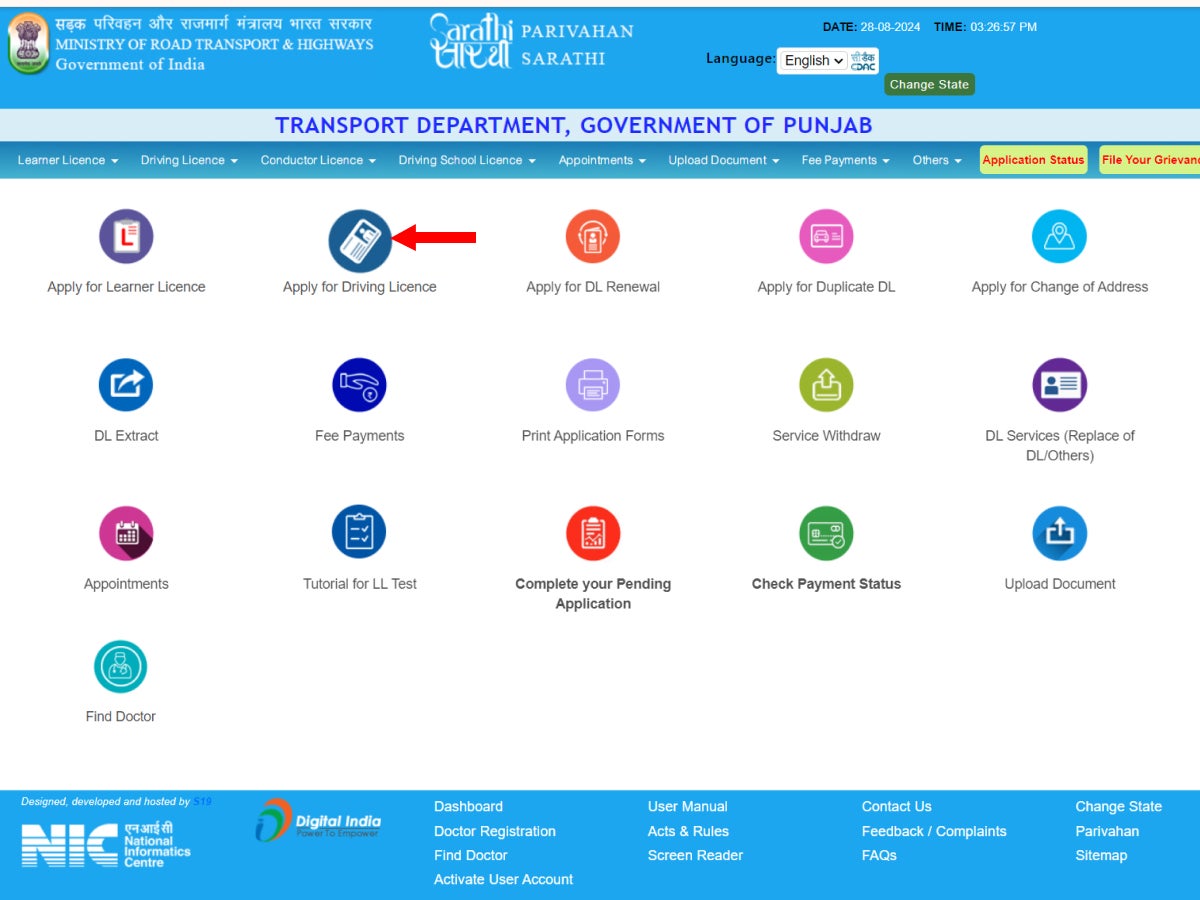Select the Service Withdraw icon
1200x900 pixels.
click(x=826, y=385)
